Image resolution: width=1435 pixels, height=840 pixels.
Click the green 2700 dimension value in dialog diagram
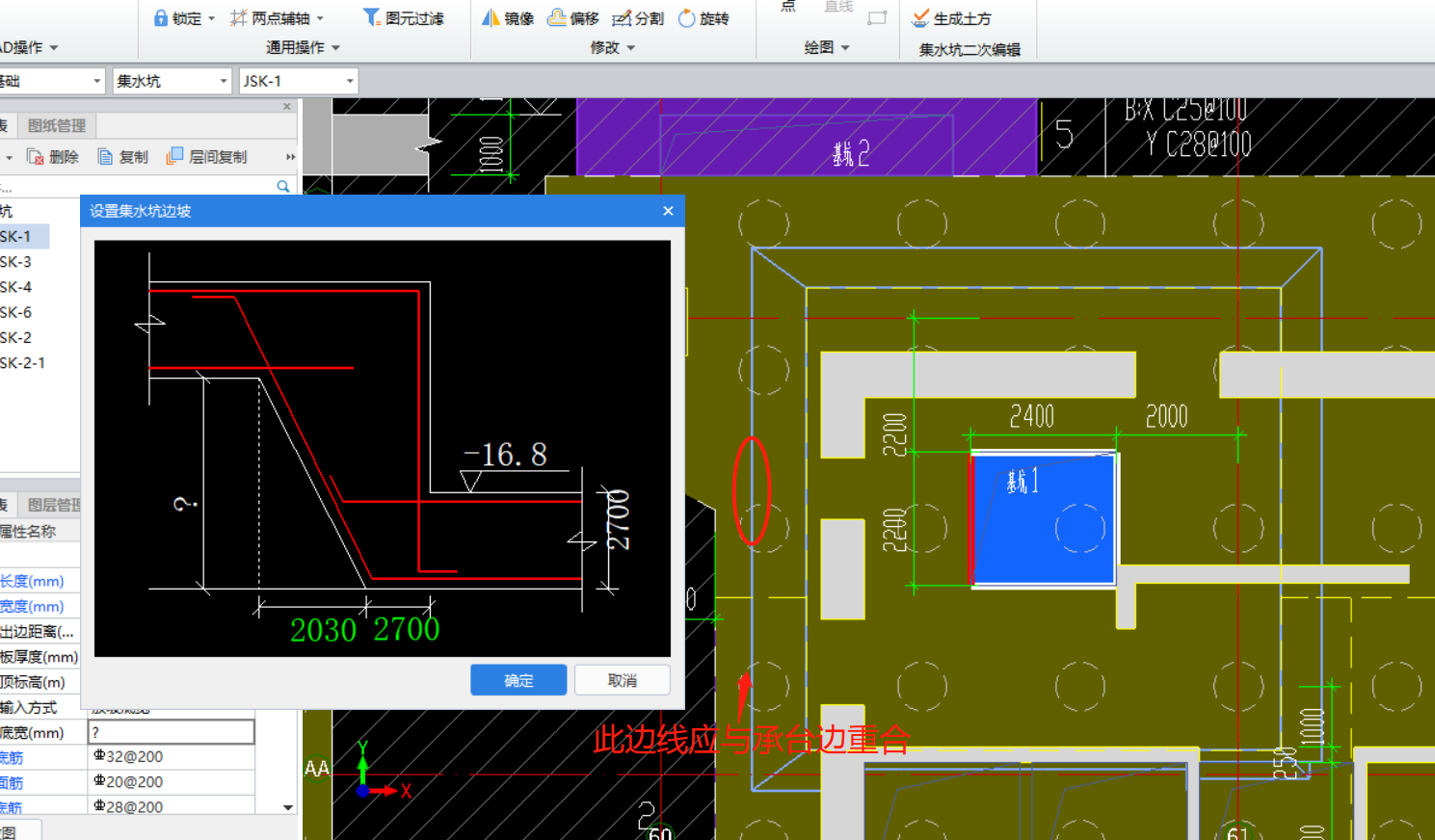click(x=406, y=629)
